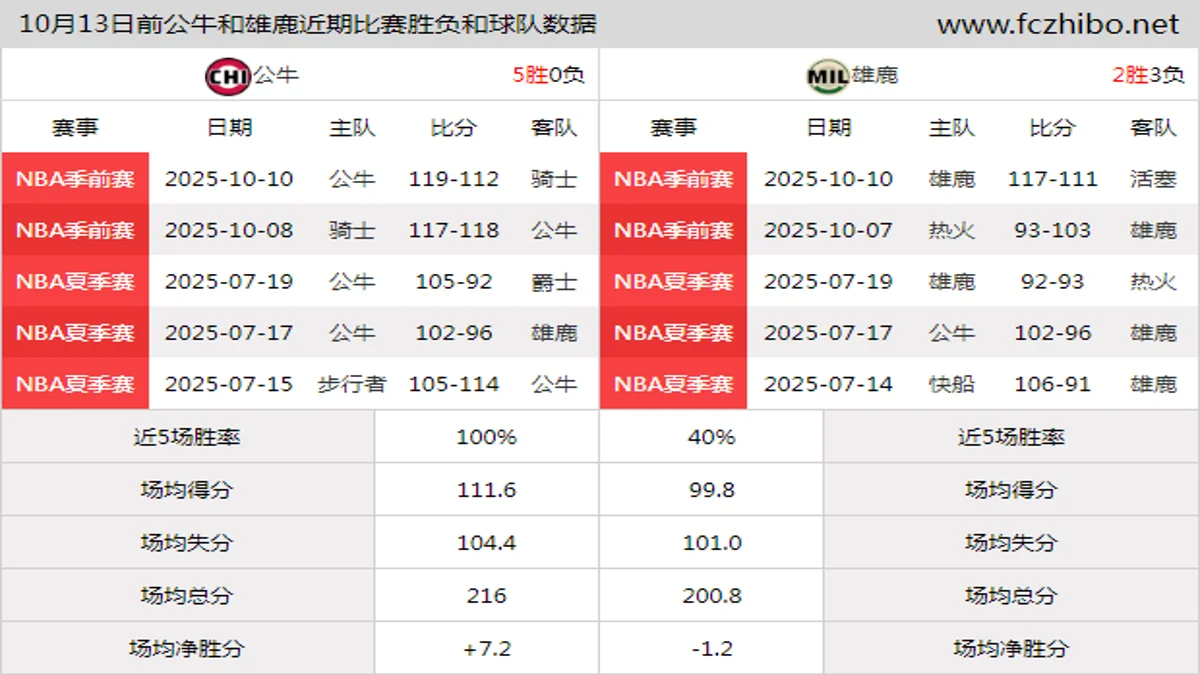Select the 117-118 score against 骑士
Image resolution: width=1200 pixels, height=675 pixels.
[x=453, y=230]
